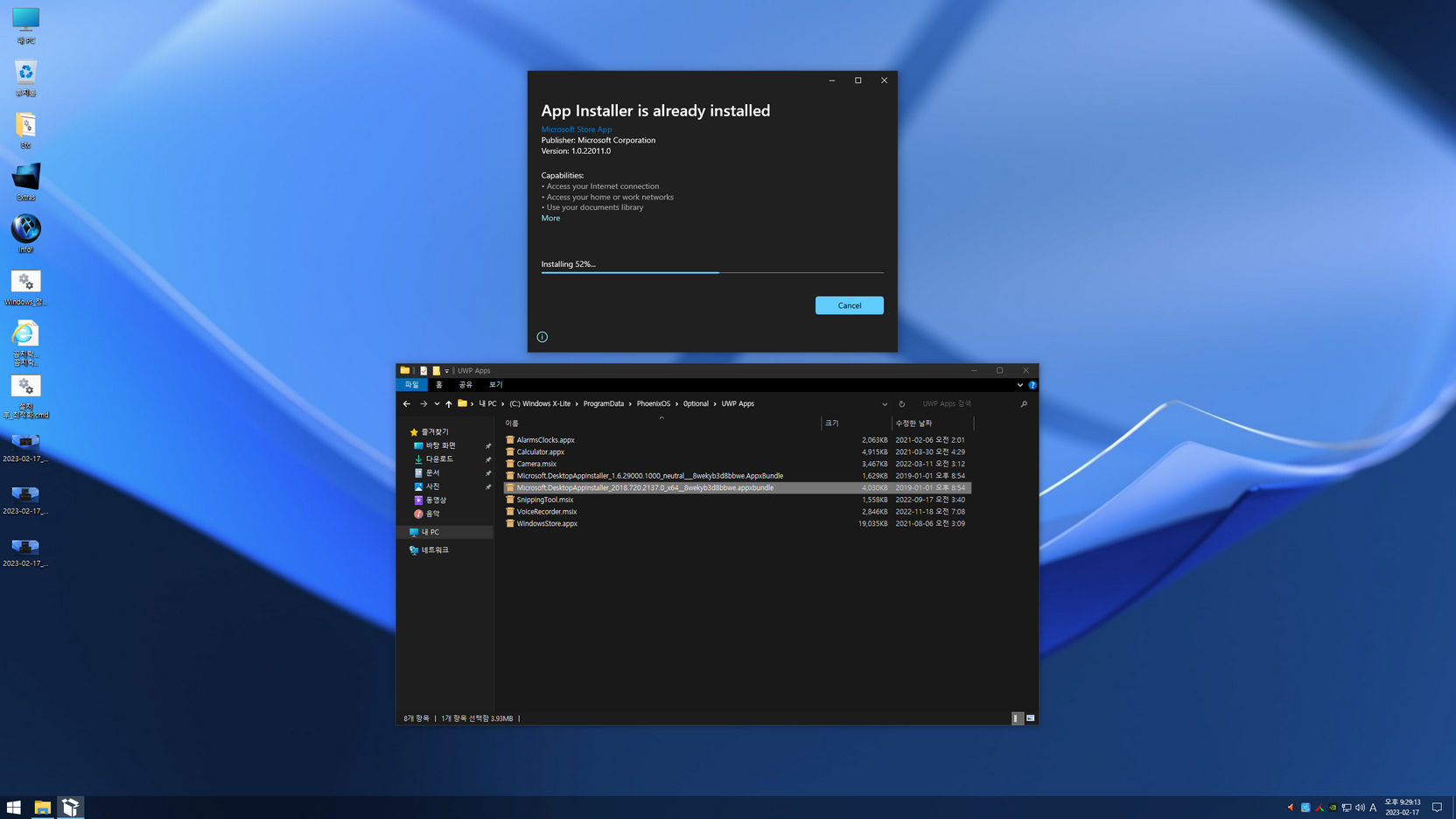Viewport: 1456px width, 819px height.
Task: Open Explorer help icon
Action: pyautogui.click(x=1032, y=385)
